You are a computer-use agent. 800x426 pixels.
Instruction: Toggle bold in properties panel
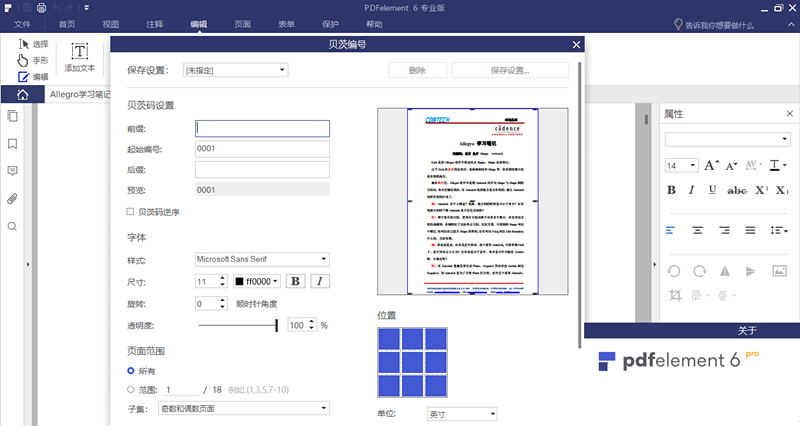pyautogui.click(x=671, y=190)
